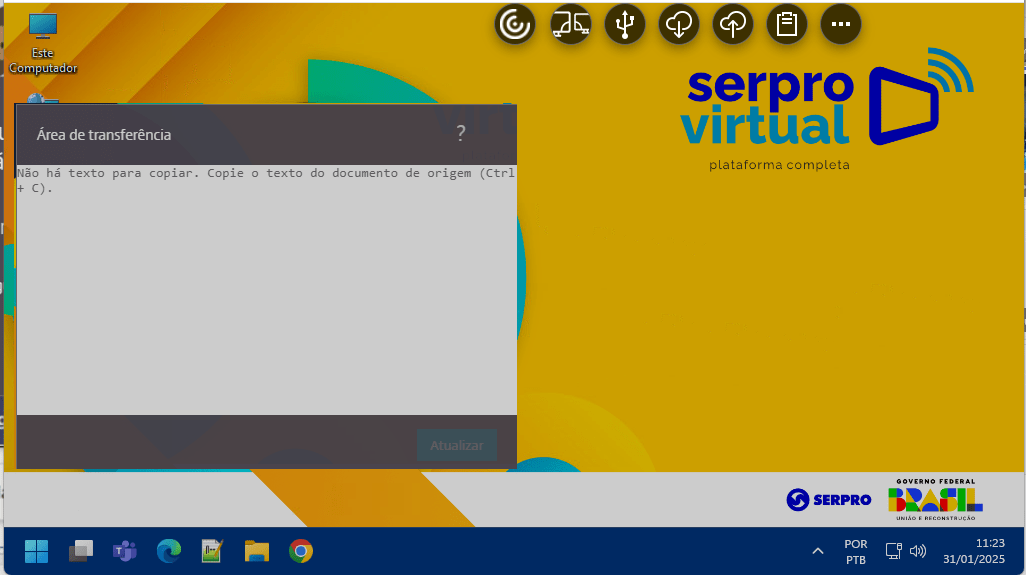Image resolution: width=1026 pixels, height=575 pixels.
Task: Click the POR PTB language indicator
Action: [856, 551]
